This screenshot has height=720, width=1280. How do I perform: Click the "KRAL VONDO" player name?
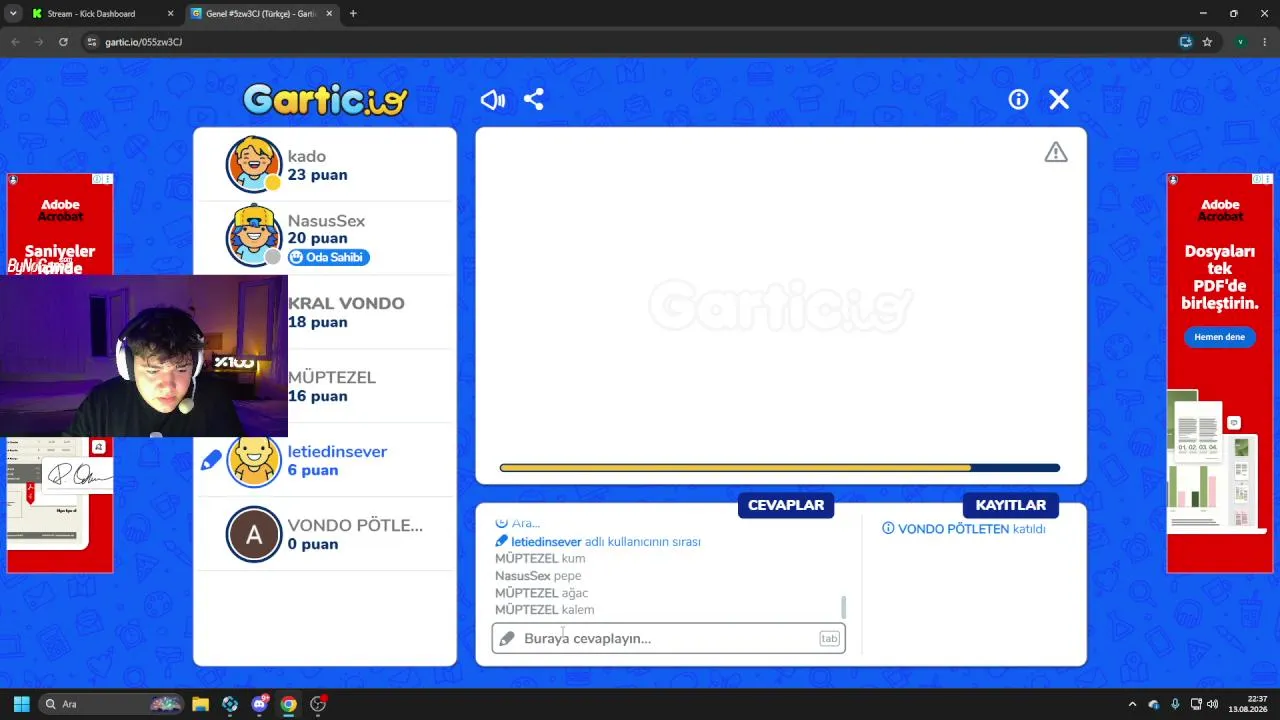point(346,303)
